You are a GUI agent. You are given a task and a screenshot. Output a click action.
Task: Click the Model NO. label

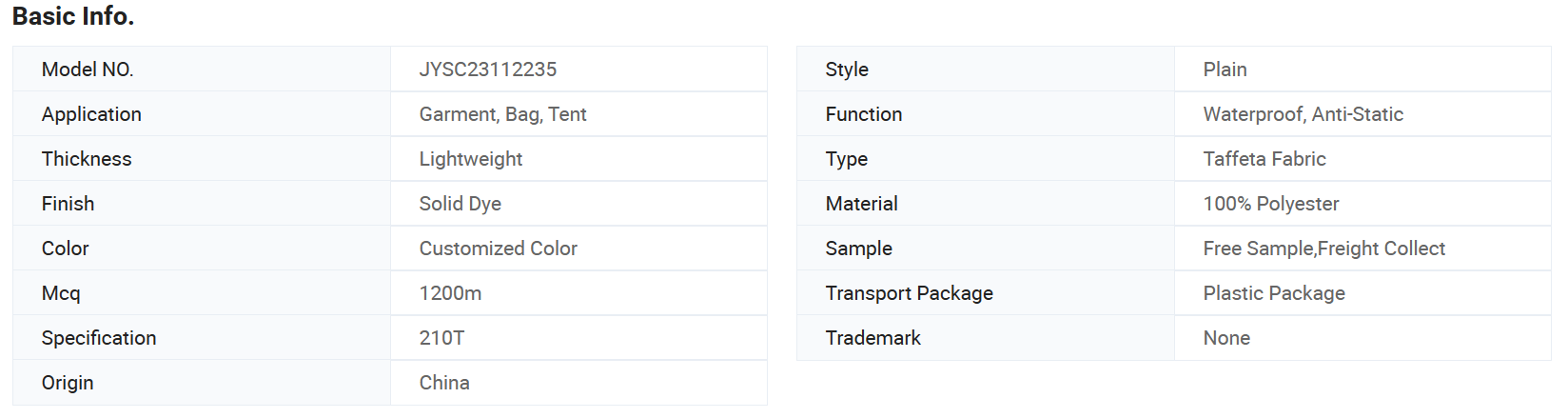(88, 70)
